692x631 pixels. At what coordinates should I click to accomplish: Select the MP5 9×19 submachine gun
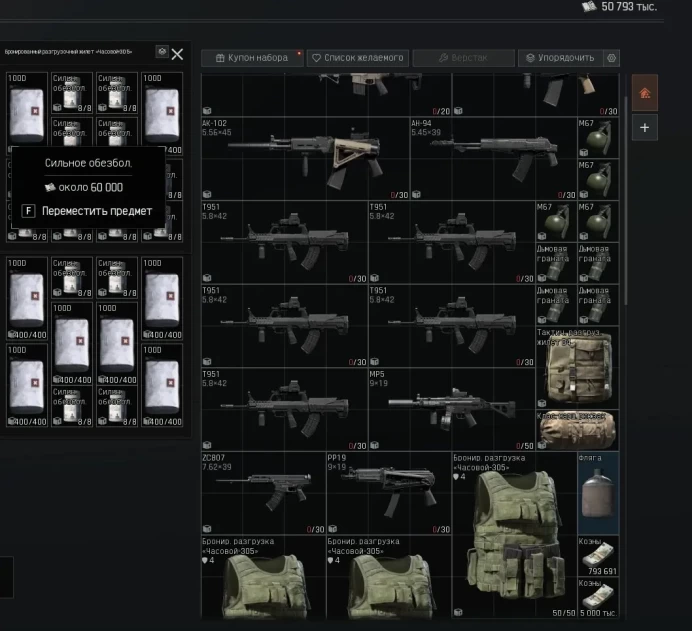tap(451, 409)
